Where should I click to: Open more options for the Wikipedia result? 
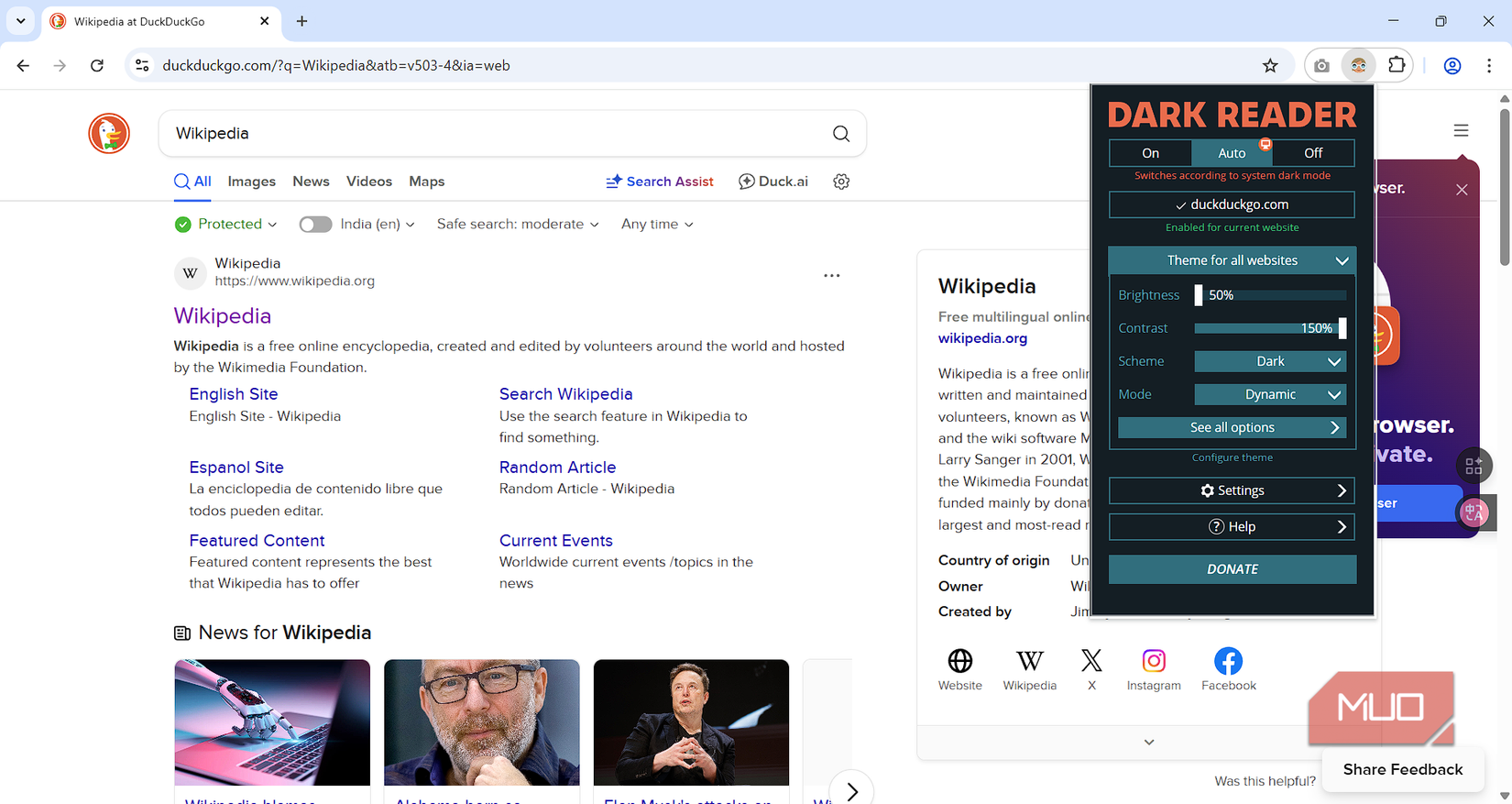[831, 275]
